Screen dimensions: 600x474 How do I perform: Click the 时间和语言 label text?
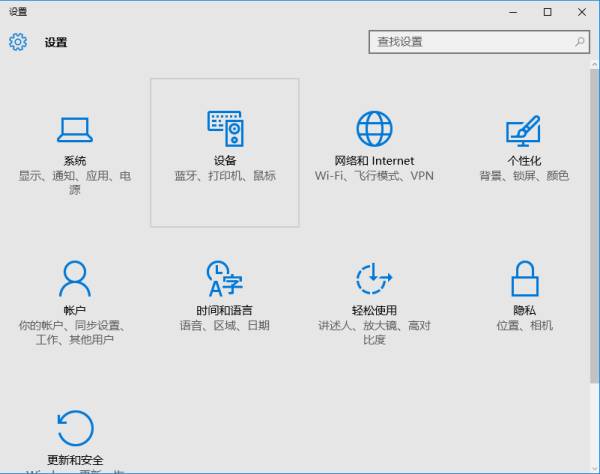225,310
